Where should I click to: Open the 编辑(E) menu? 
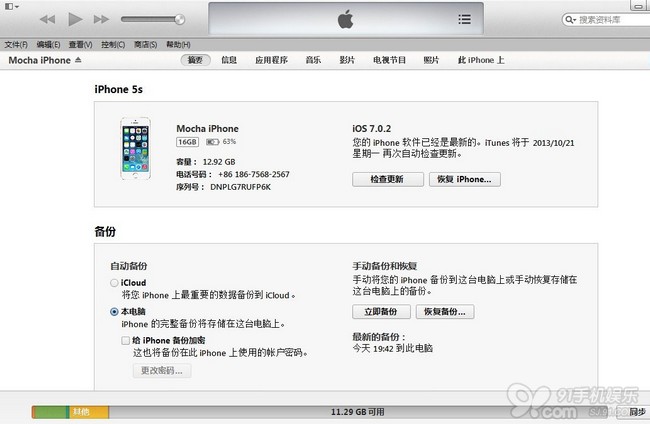[x=48, y=44]
